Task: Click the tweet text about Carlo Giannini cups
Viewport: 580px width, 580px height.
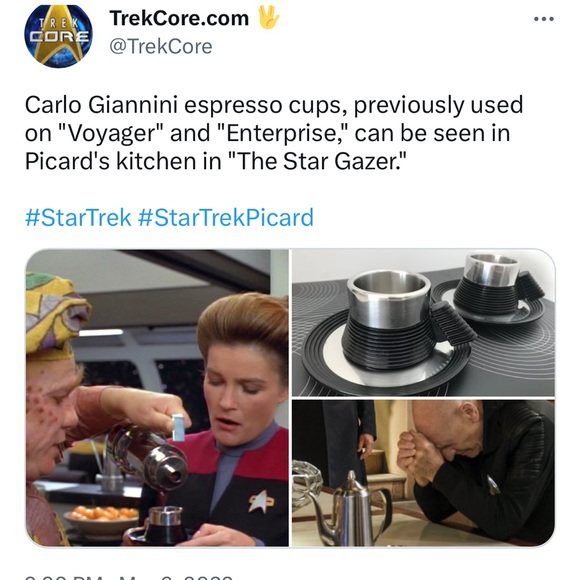Action: pyautogui.click(x=274, y=133)
